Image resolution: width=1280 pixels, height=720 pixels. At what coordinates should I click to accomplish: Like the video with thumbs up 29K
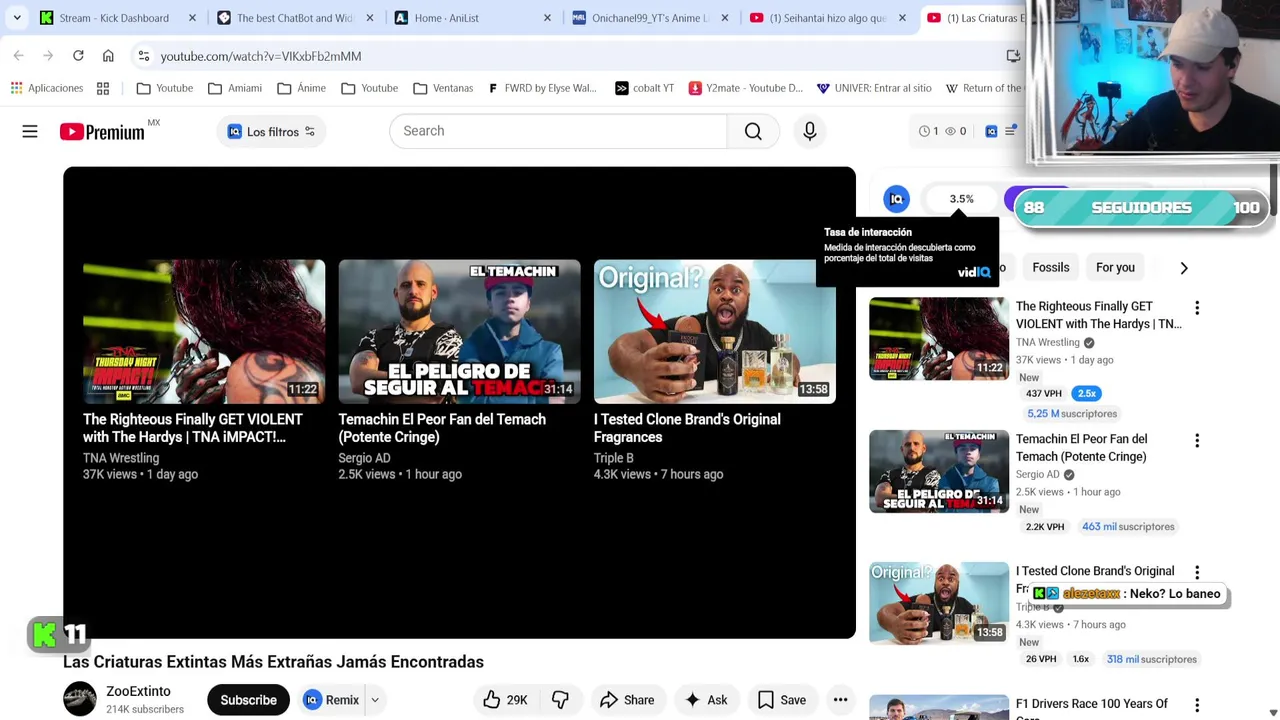point(505,700)
